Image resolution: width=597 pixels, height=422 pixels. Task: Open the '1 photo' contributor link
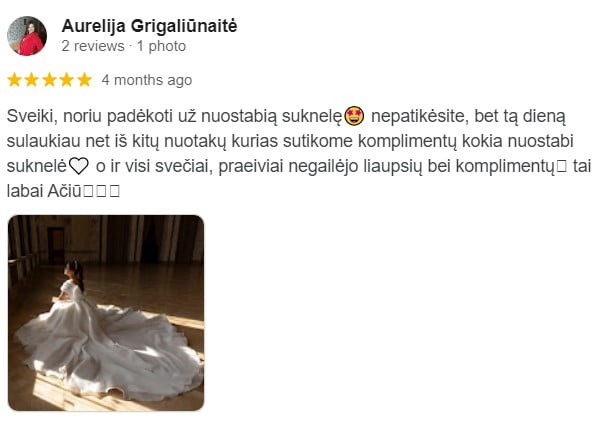coord(161,46)
